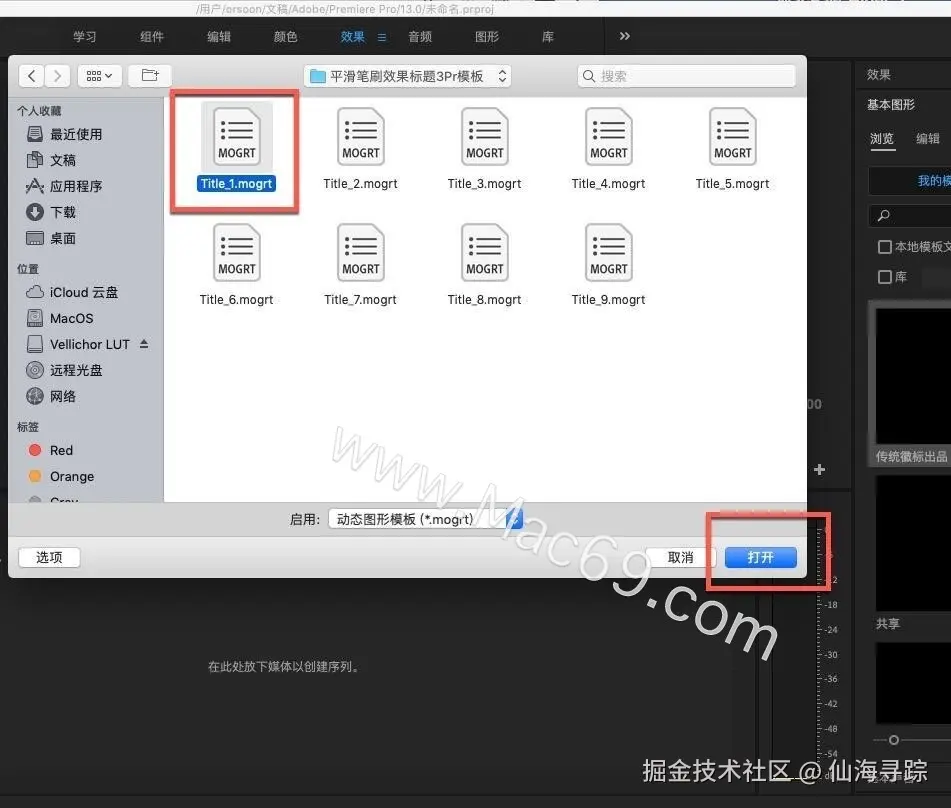Select Title_2.mogrt file icon
Screen dimensions: 951x808
[361, 136]
